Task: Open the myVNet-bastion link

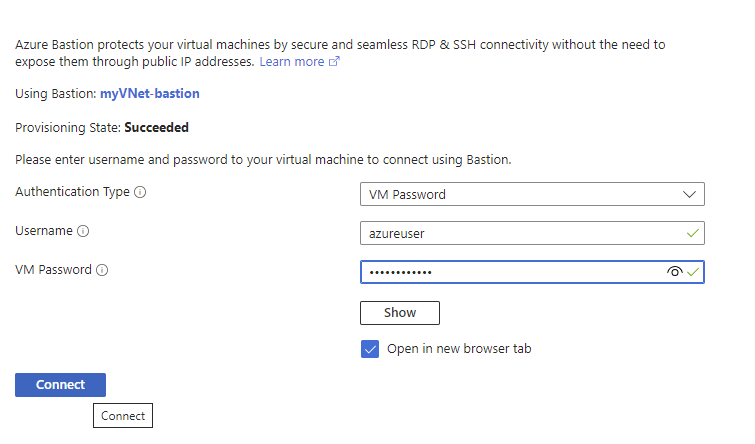Action: tap(150, 94)
